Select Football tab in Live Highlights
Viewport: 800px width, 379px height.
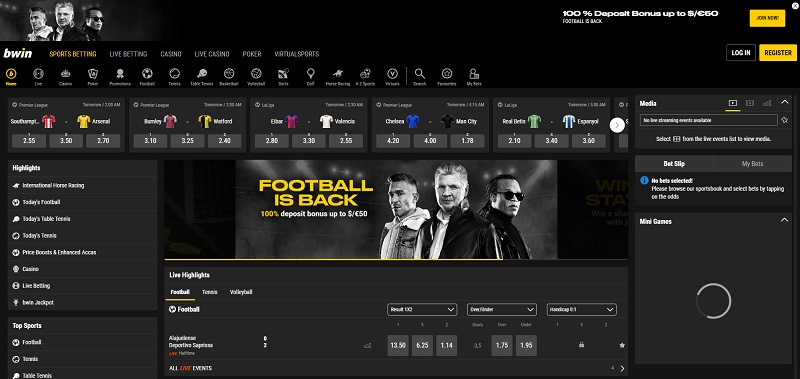pos(180,292)
